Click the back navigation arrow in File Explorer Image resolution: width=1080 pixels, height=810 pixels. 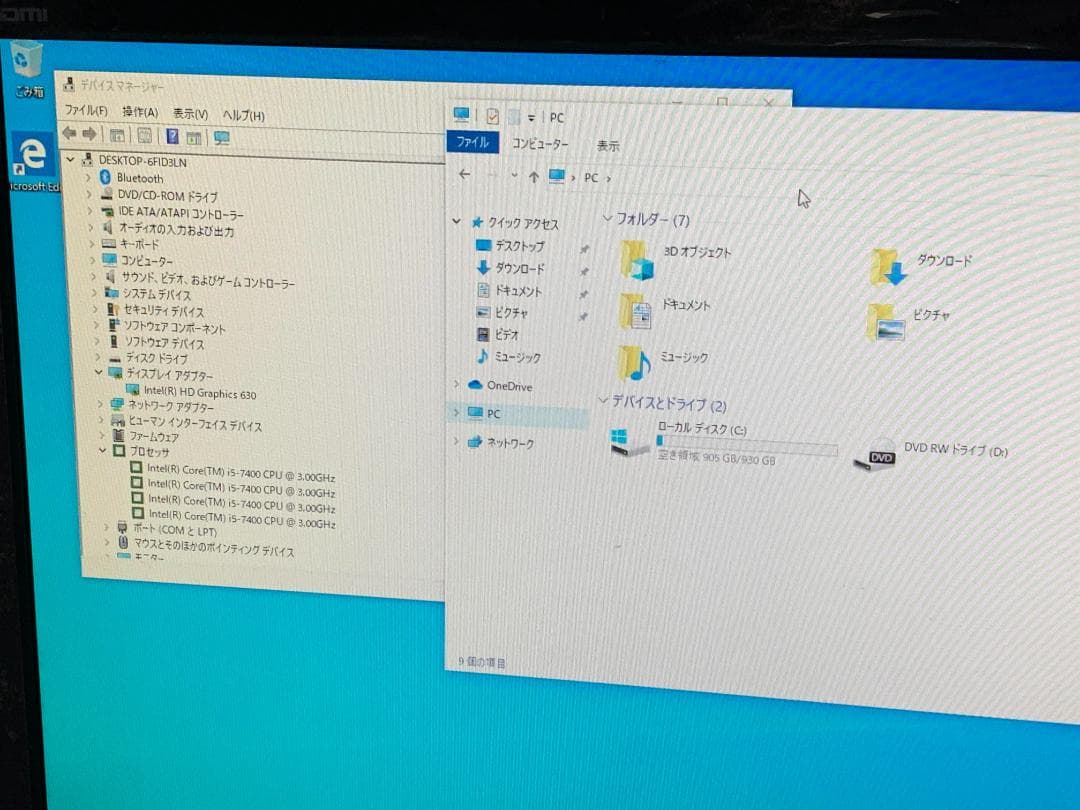click(x=464, y=177)
